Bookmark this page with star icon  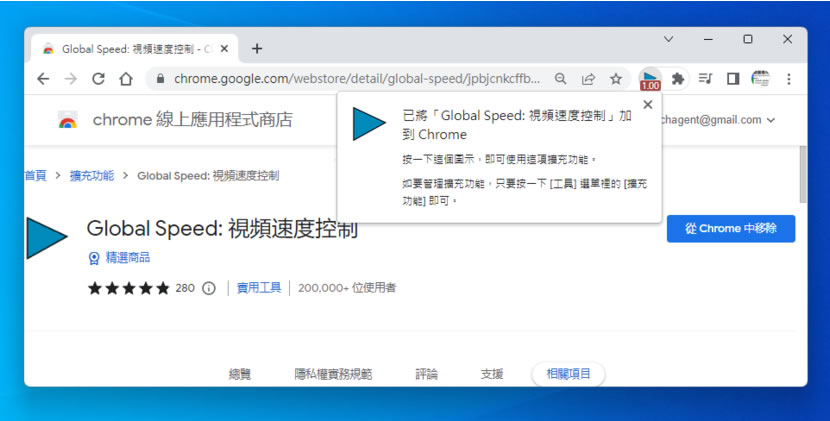point(616,79)
